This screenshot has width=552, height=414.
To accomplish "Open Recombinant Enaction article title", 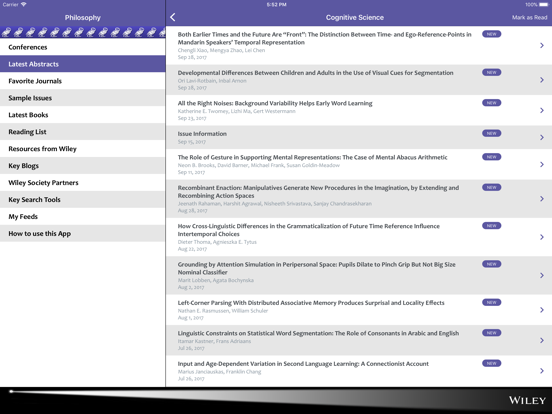I will click(318, 192).
